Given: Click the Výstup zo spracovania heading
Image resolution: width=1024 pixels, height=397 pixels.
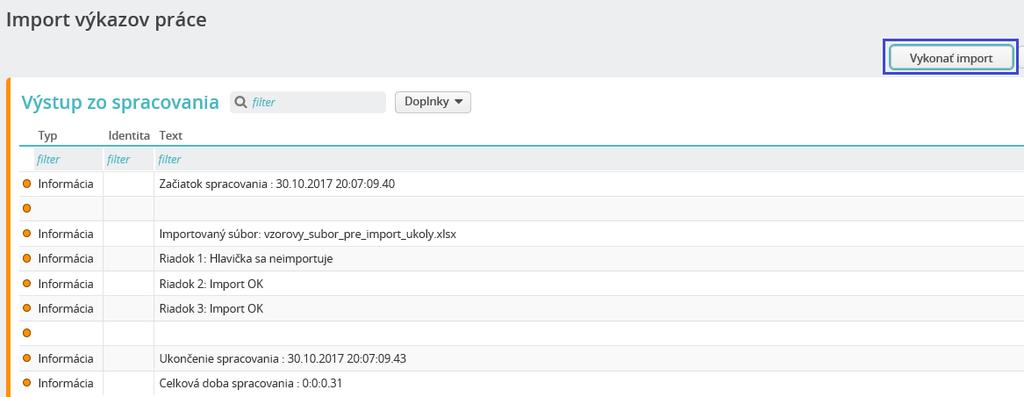Looking at the screenshot, I should (x=120, y=103).
